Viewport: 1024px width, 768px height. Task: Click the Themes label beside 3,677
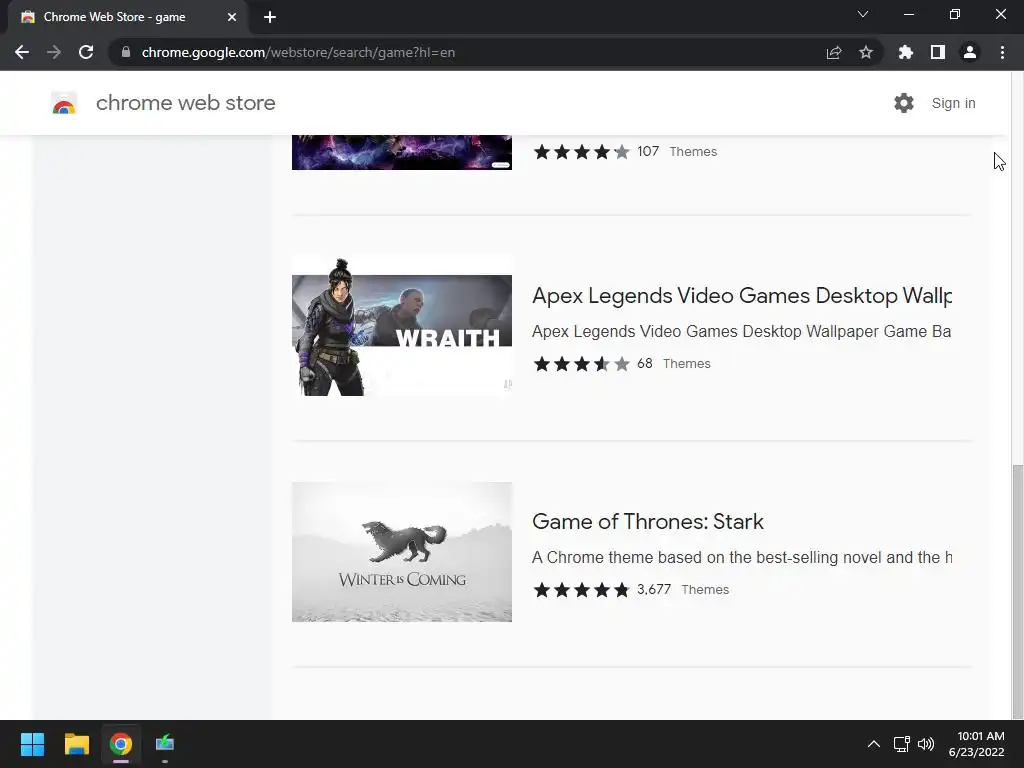(x=705, y=590)
